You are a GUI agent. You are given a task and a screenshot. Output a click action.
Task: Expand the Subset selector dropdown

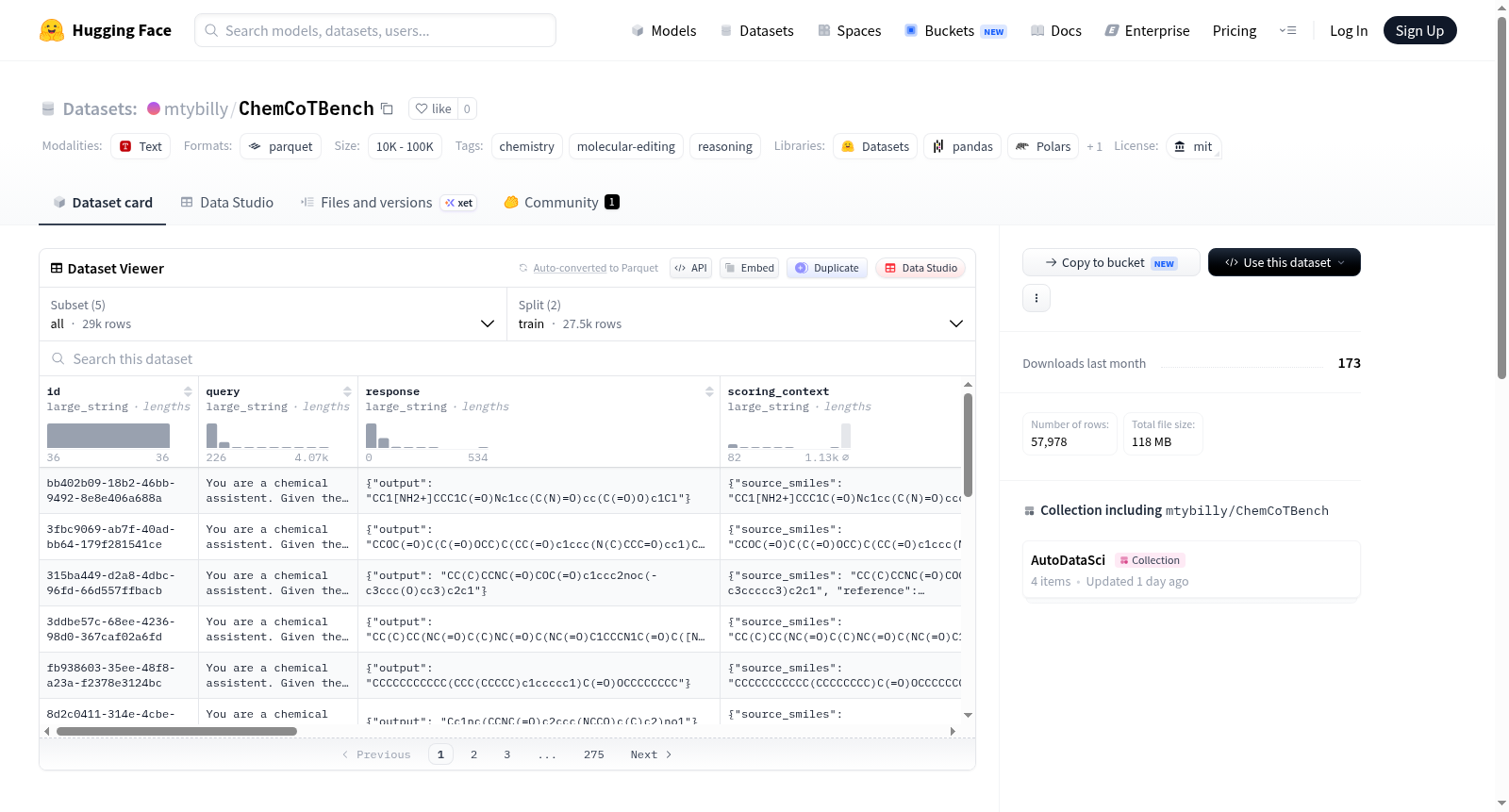tap(274, 314)
